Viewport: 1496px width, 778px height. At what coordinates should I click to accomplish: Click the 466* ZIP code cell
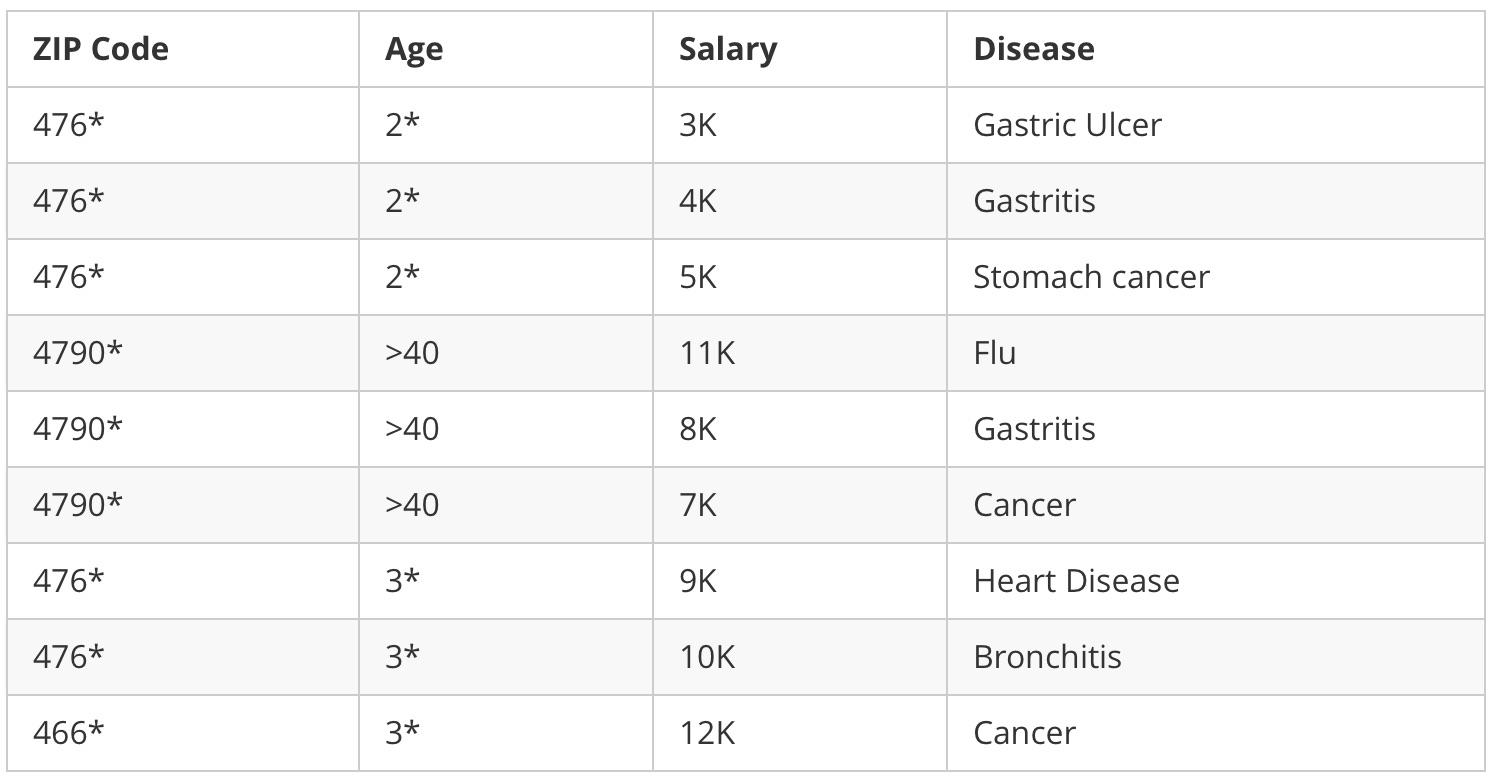(68, 733)
